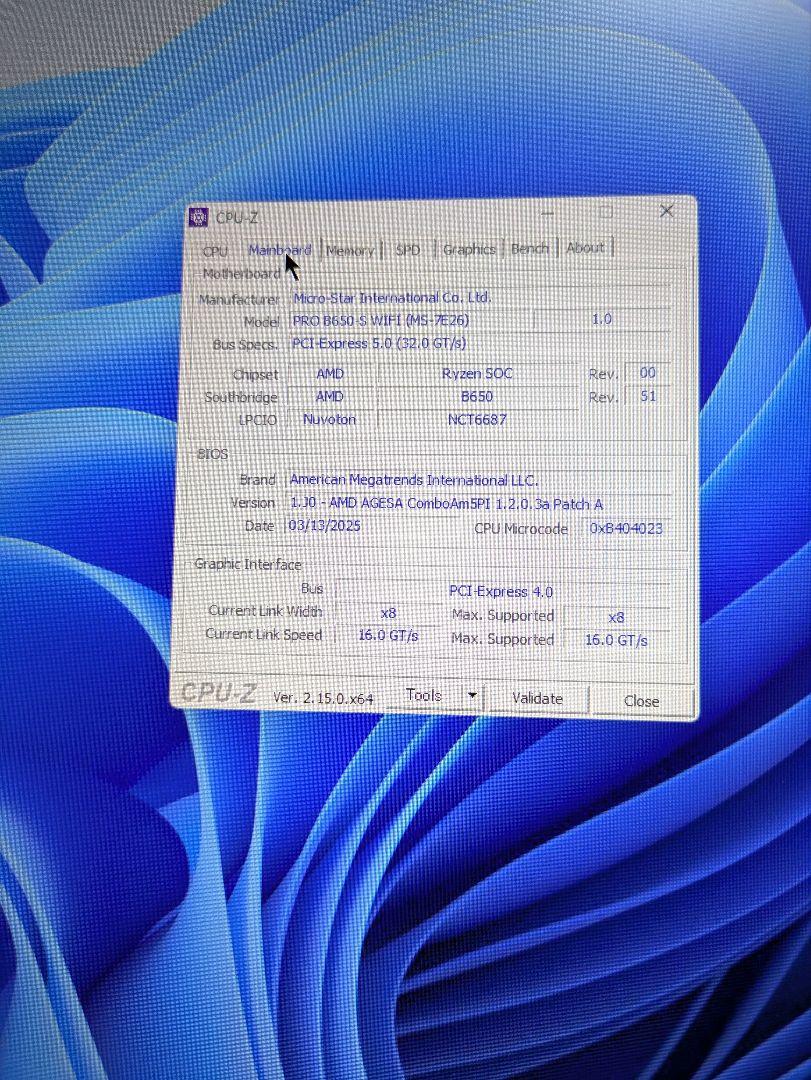Click the Bus Specs PCI-Express 5.0 field
Viewport: 811px width, 1080px height.
coord(479,343)
